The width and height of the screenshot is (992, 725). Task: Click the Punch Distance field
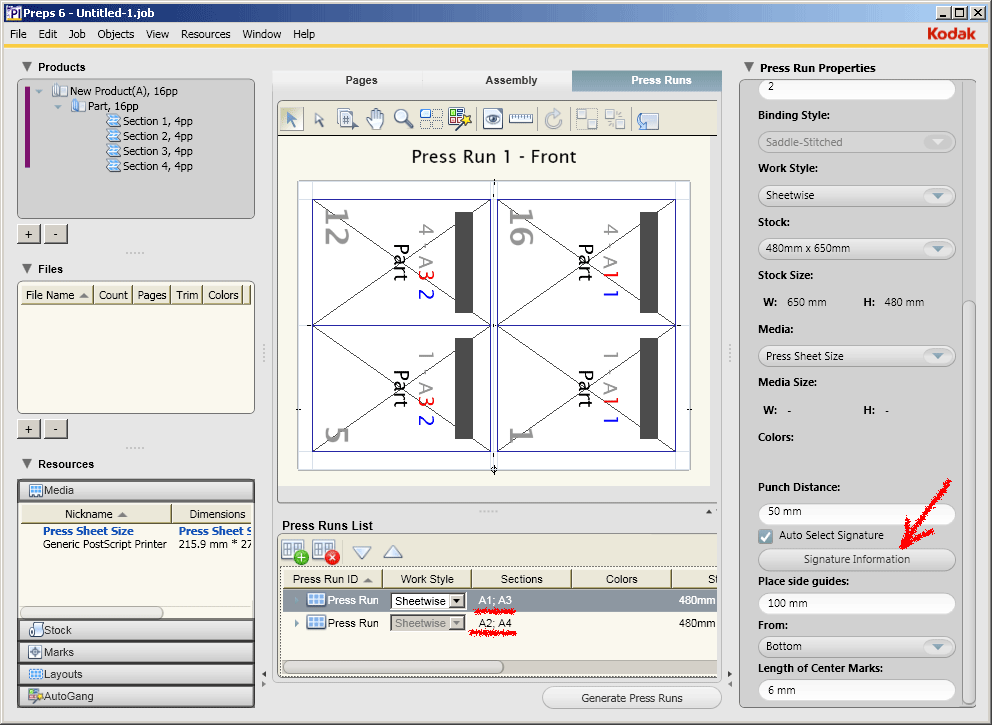(857, 512)
